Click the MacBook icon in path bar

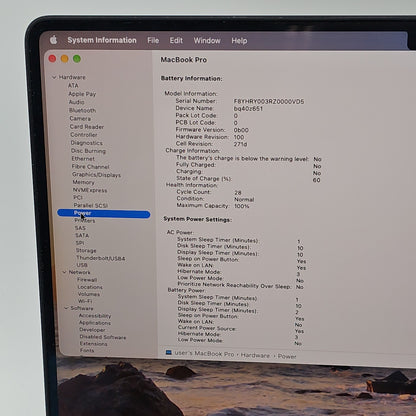(169, 353)
